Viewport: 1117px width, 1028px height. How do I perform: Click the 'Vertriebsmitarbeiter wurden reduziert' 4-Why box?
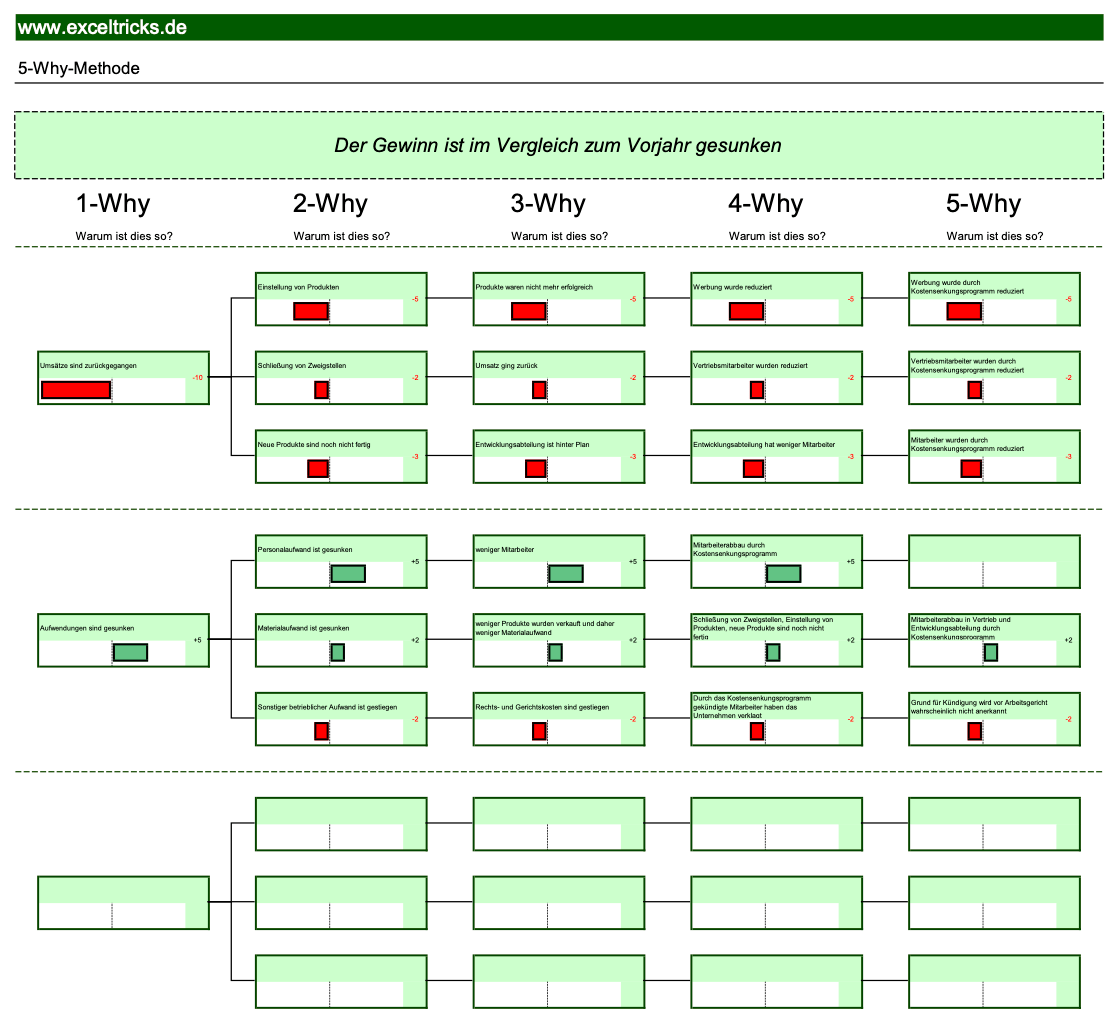tap(776, 378)
